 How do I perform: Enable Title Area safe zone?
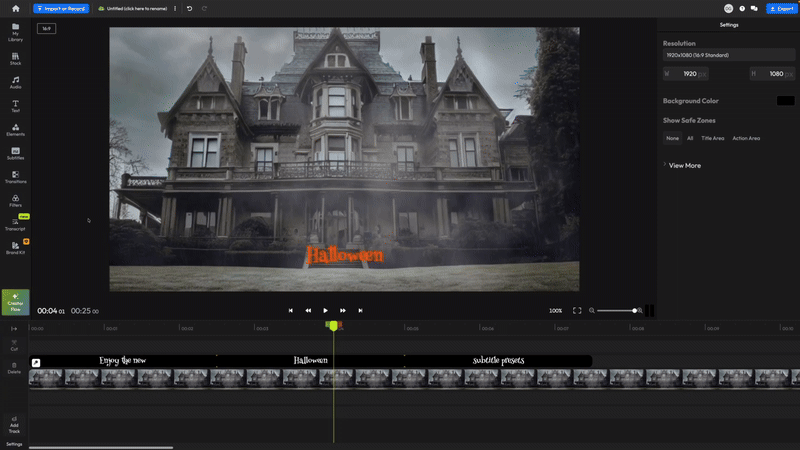coord(713,138)
